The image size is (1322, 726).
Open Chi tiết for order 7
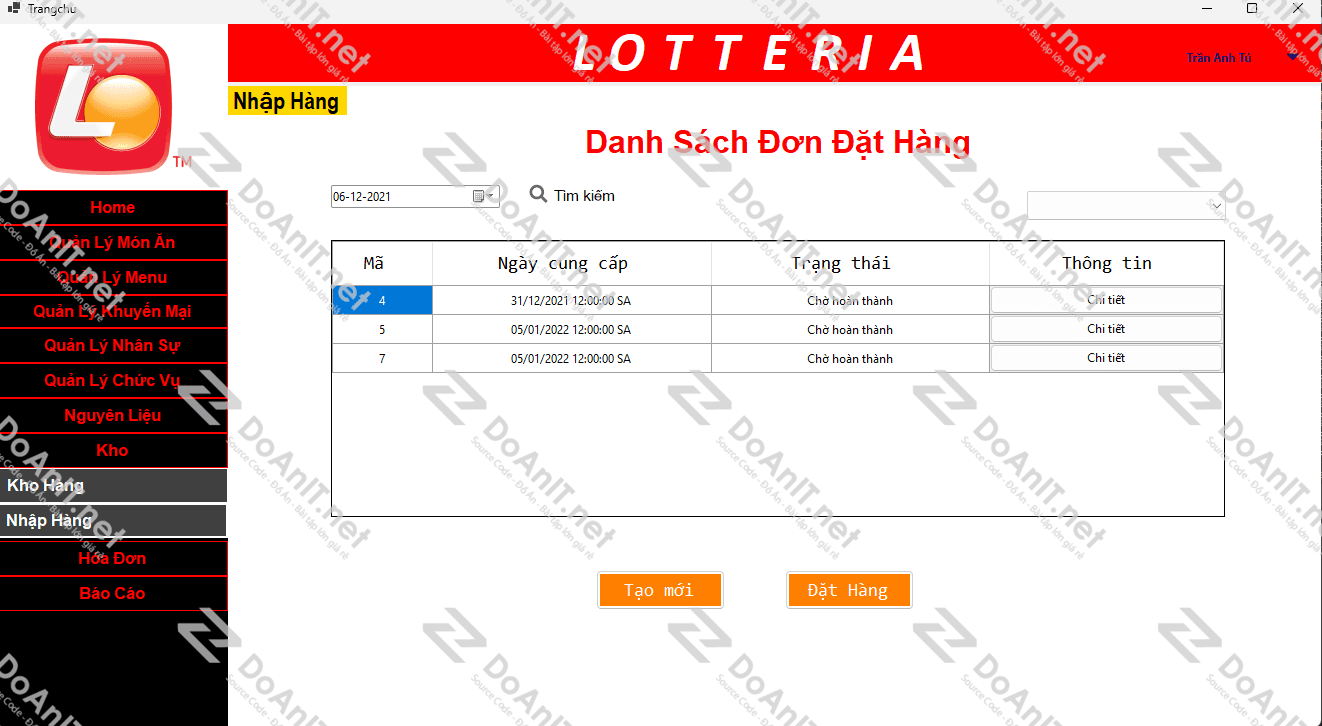point(1106,358)
